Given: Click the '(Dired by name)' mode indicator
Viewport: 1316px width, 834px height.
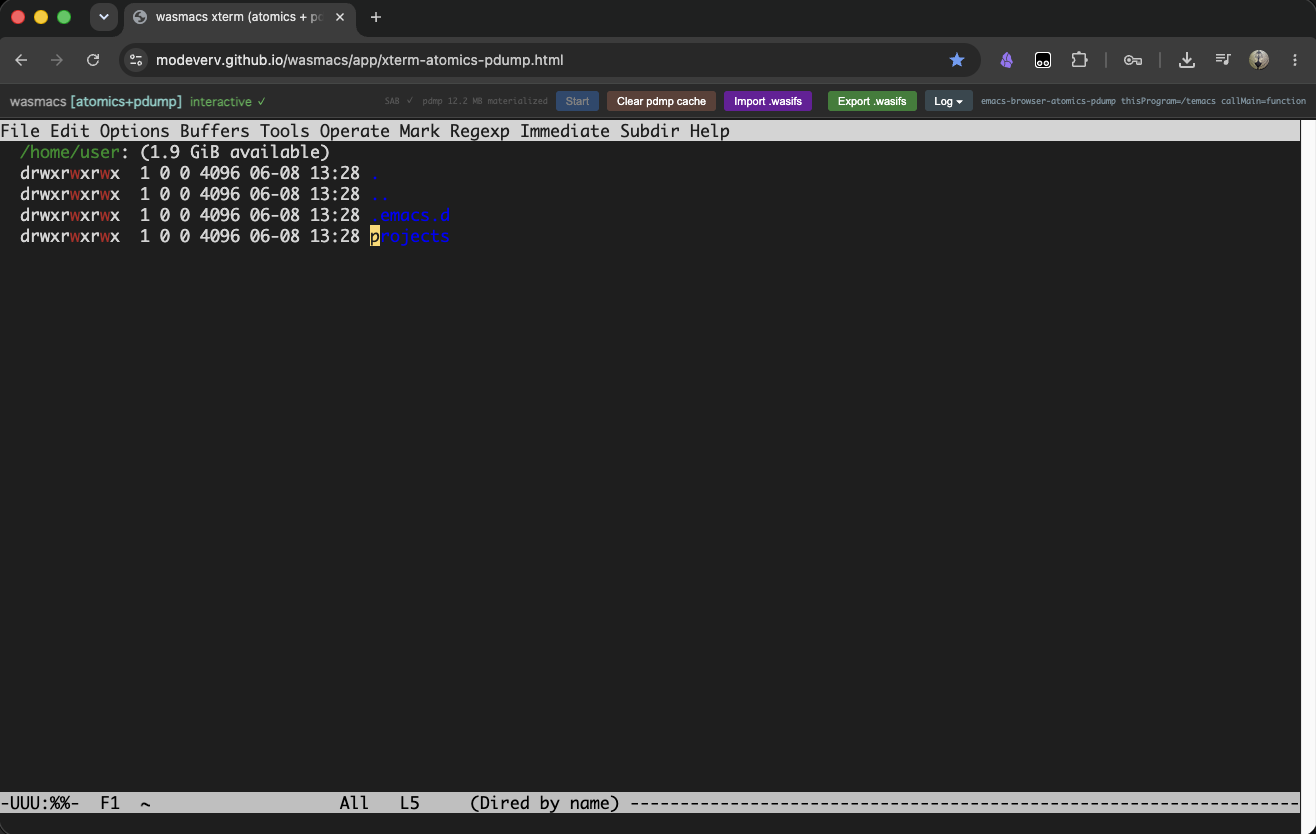Looking at the screenshot, I should coord(545,803).
